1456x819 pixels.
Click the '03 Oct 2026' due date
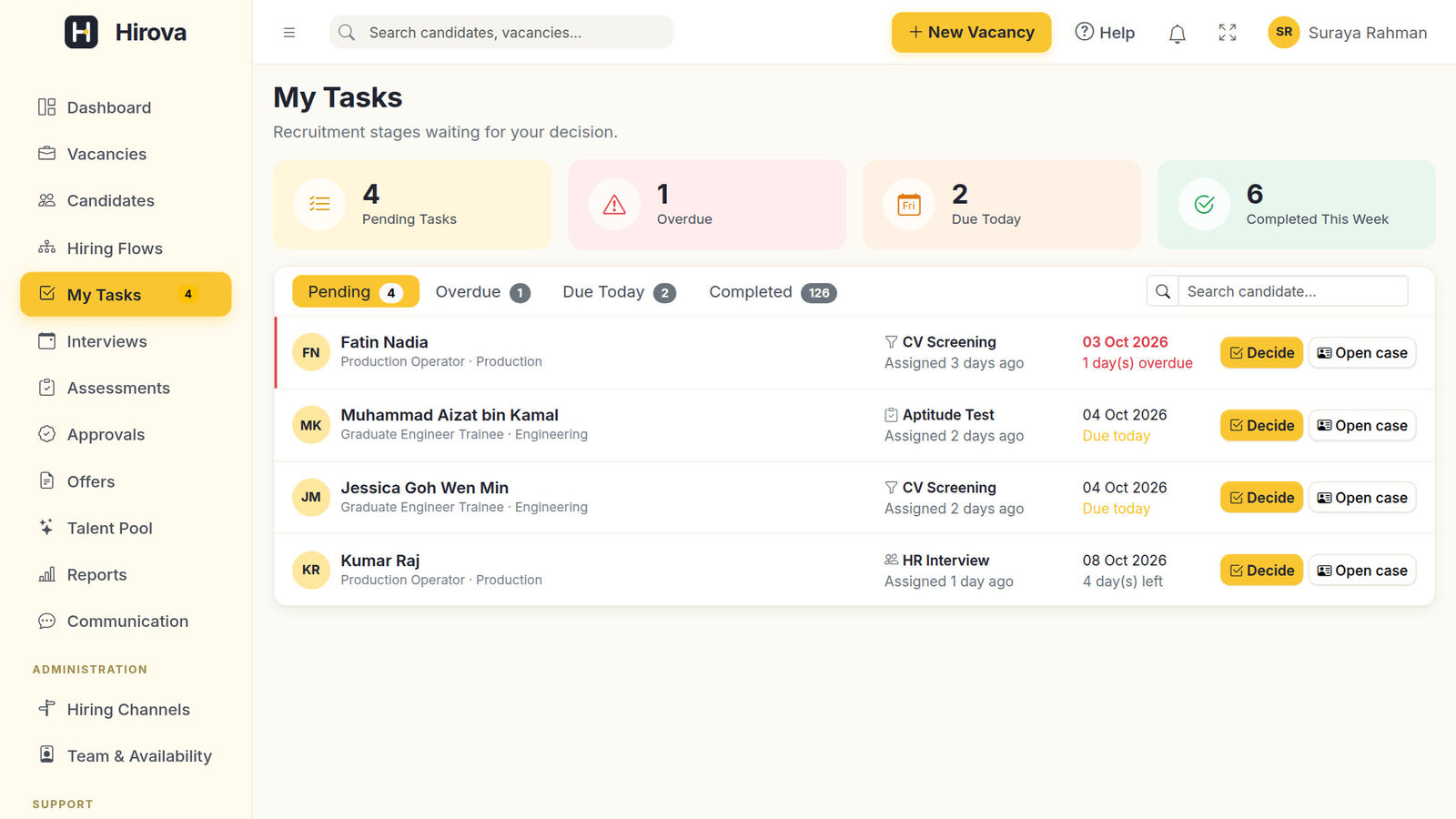[1125, 342]
